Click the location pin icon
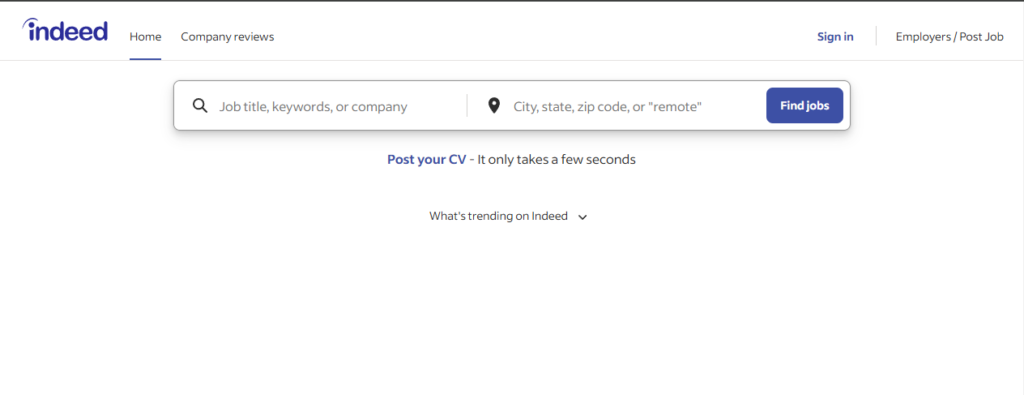 pyautogui.click(x=494, y=105)
